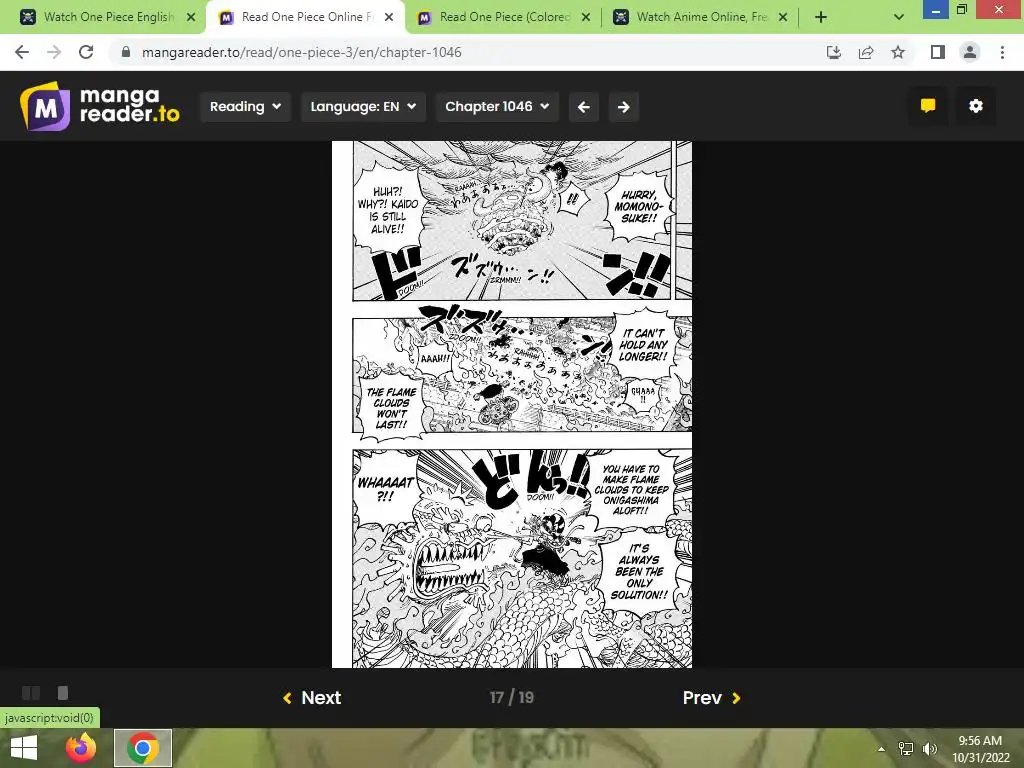Launch Firefox from the taskbar
1024x768 pixels.
[x=81, y=748]
